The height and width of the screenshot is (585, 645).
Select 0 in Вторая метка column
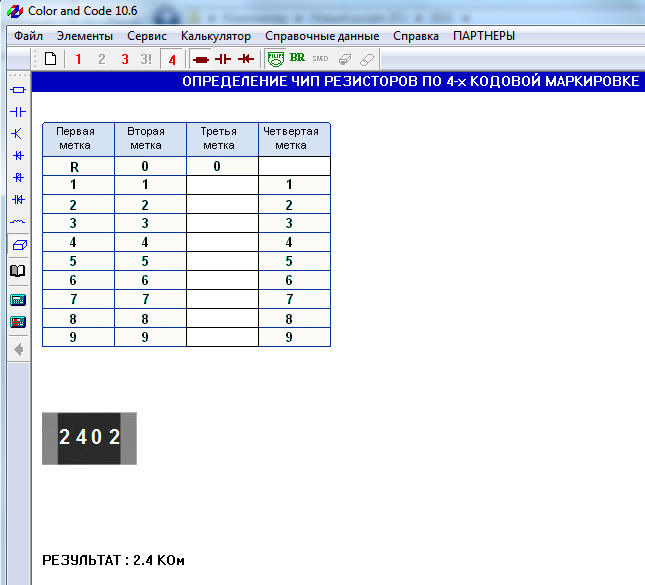click(151, 166)
